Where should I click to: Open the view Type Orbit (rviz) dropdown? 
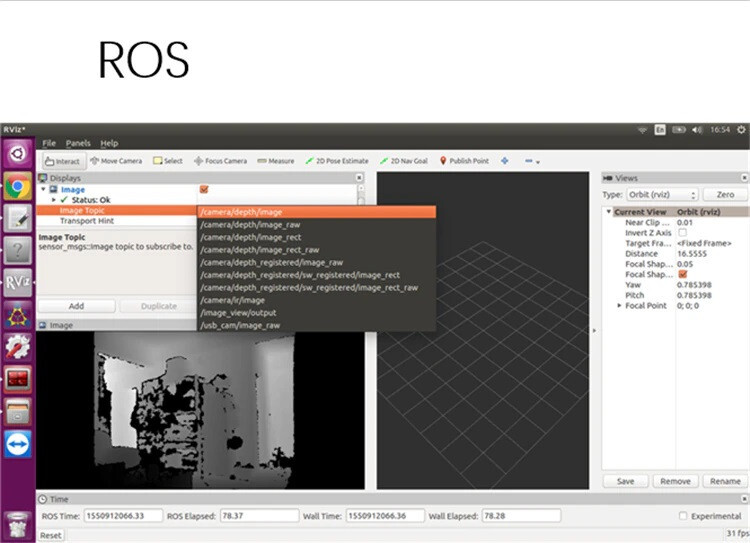click(x=662, y=195)
